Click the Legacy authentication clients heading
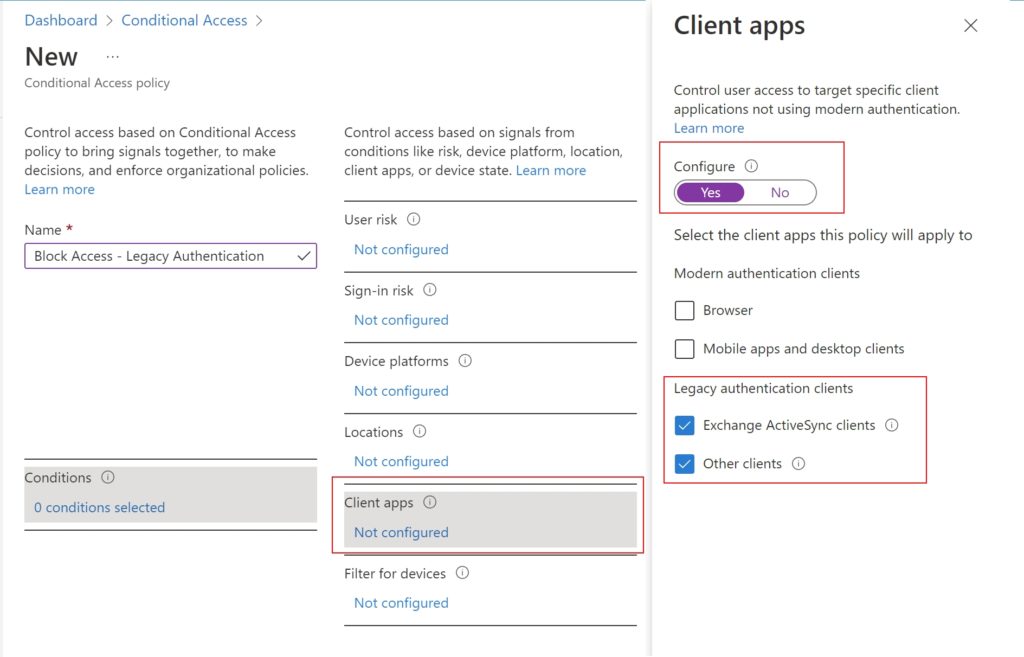The image size is (1024, 657). click(x=763, y=389)
